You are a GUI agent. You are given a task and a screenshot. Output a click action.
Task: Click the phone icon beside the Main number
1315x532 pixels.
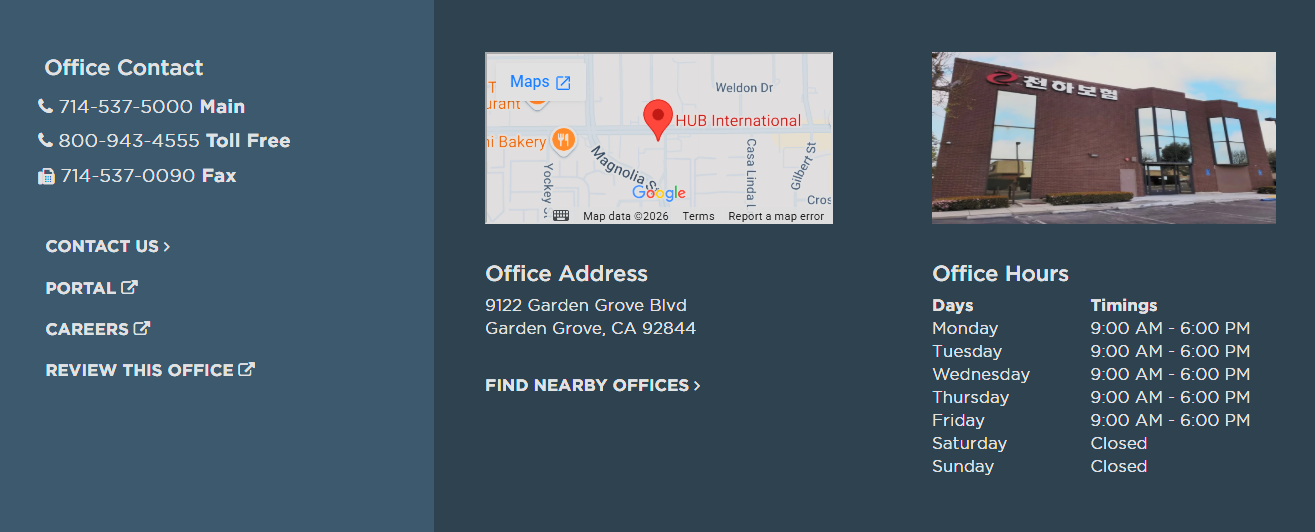click(x=45, y=107)
